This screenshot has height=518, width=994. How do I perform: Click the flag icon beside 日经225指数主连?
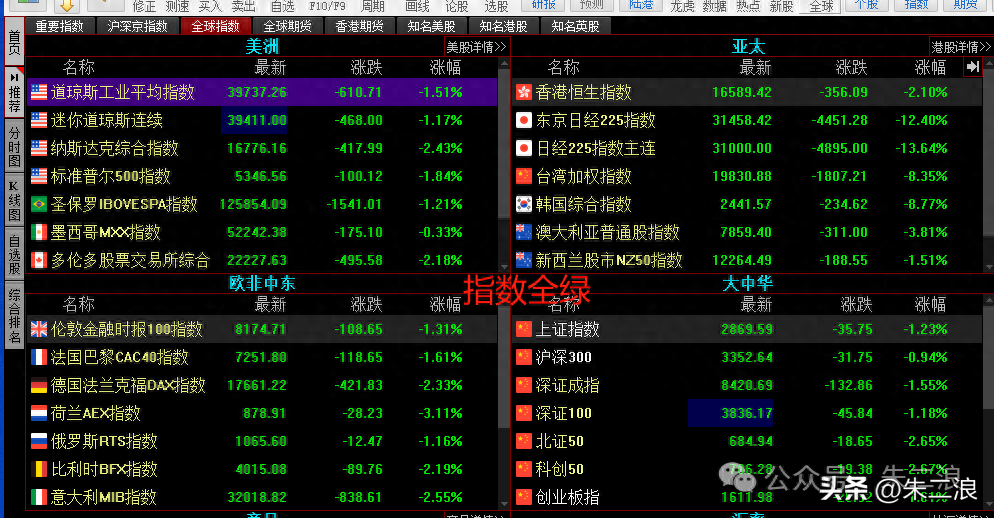(x=524, y=148)
